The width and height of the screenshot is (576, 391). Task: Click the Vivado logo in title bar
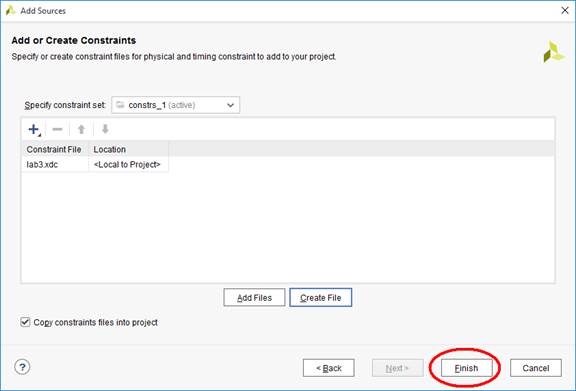[10, 10]
